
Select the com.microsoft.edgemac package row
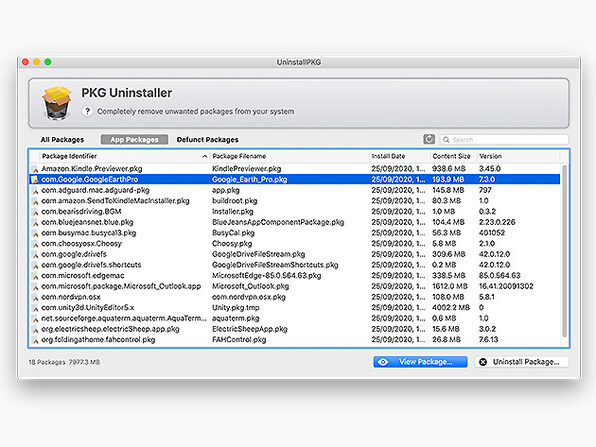point(295,276)
